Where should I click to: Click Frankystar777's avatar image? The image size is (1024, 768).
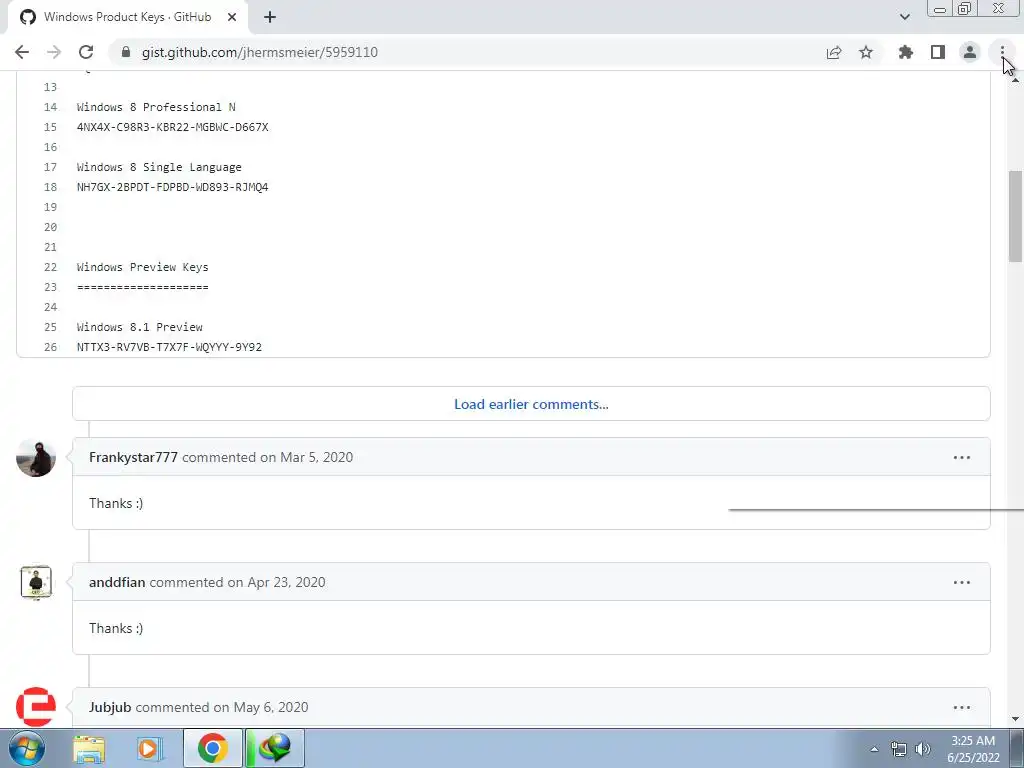pyautogui.click(x=36, y=458)
